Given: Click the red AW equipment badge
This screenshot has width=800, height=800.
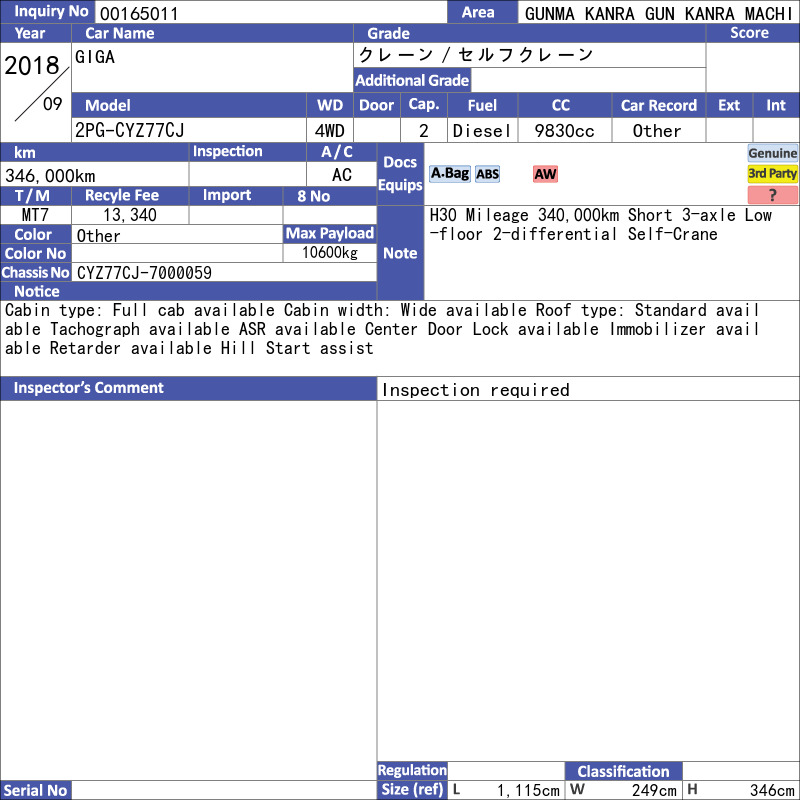Looking at the screenshot, I should (545, 174).
